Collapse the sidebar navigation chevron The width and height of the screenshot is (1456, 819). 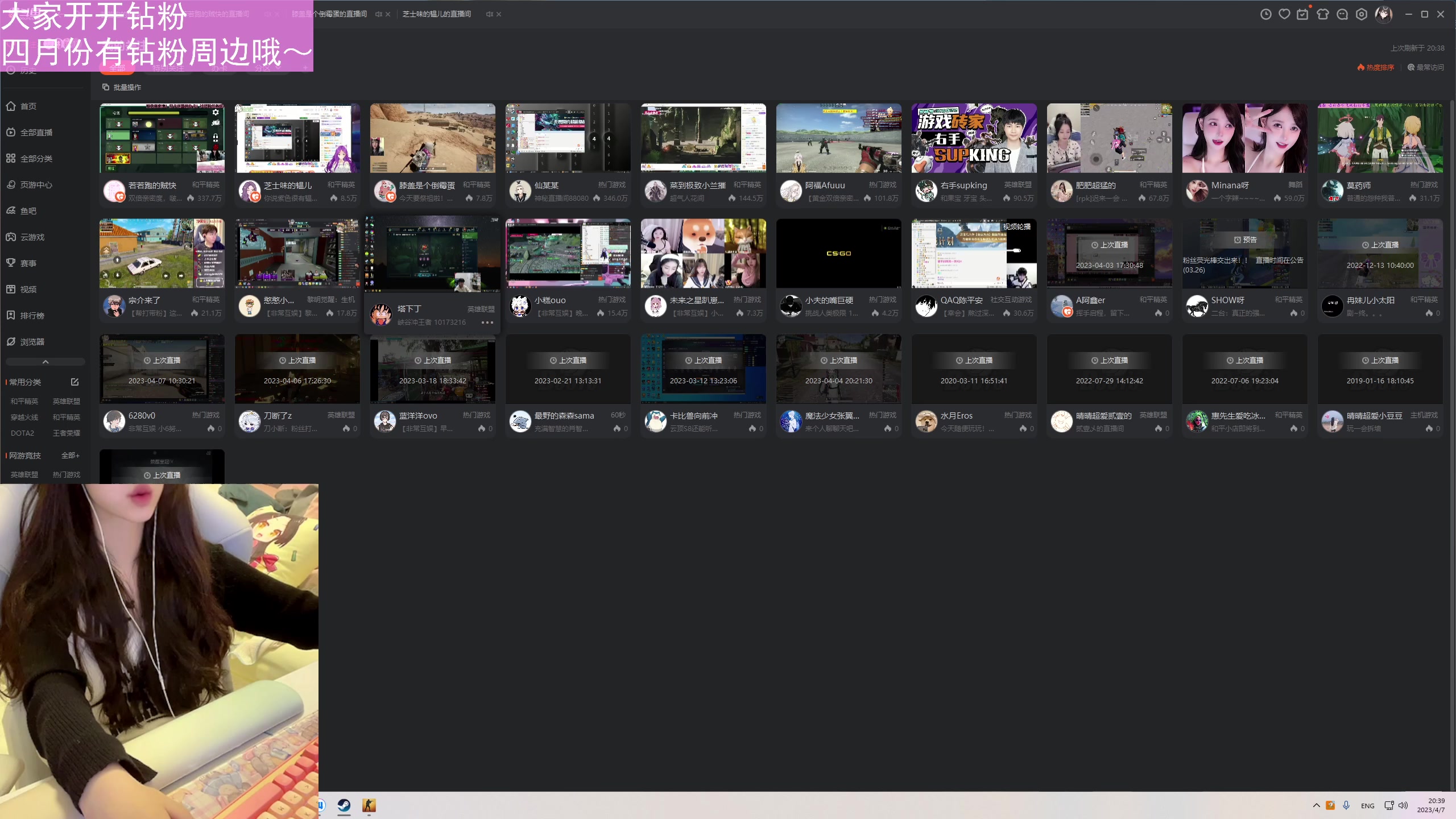click(45, 362)
